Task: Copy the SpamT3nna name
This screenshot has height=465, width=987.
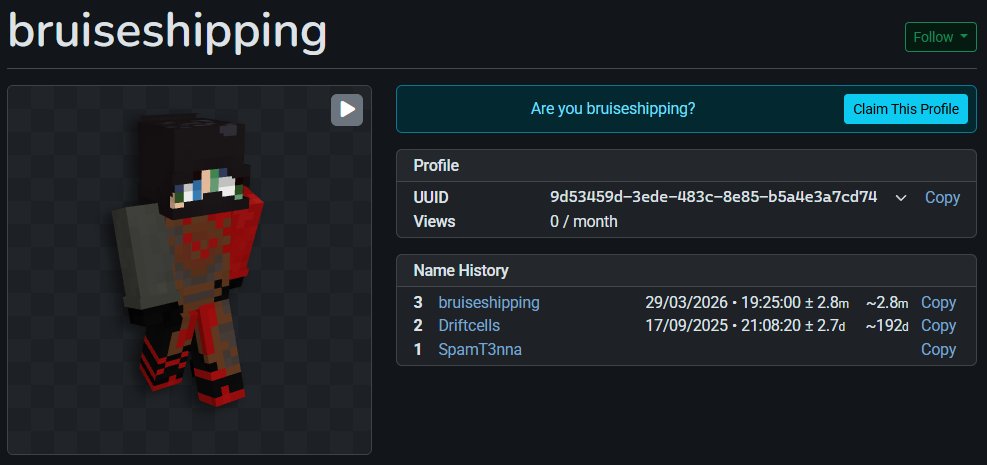Action: pos(939,350)
